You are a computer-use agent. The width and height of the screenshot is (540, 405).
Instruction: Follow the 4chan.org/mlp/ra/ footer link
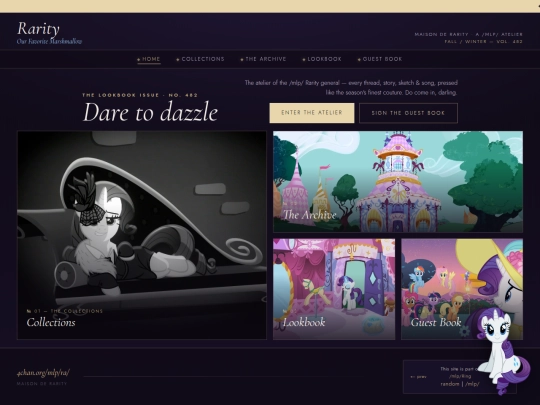point(43,373)
